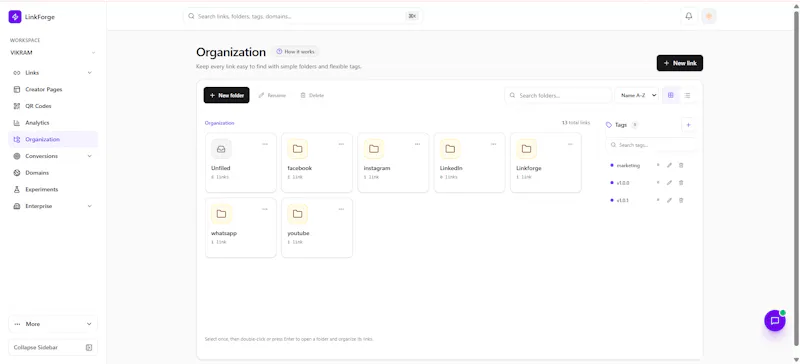
Task: Select the marketing tag
Action: click(628, 165)
